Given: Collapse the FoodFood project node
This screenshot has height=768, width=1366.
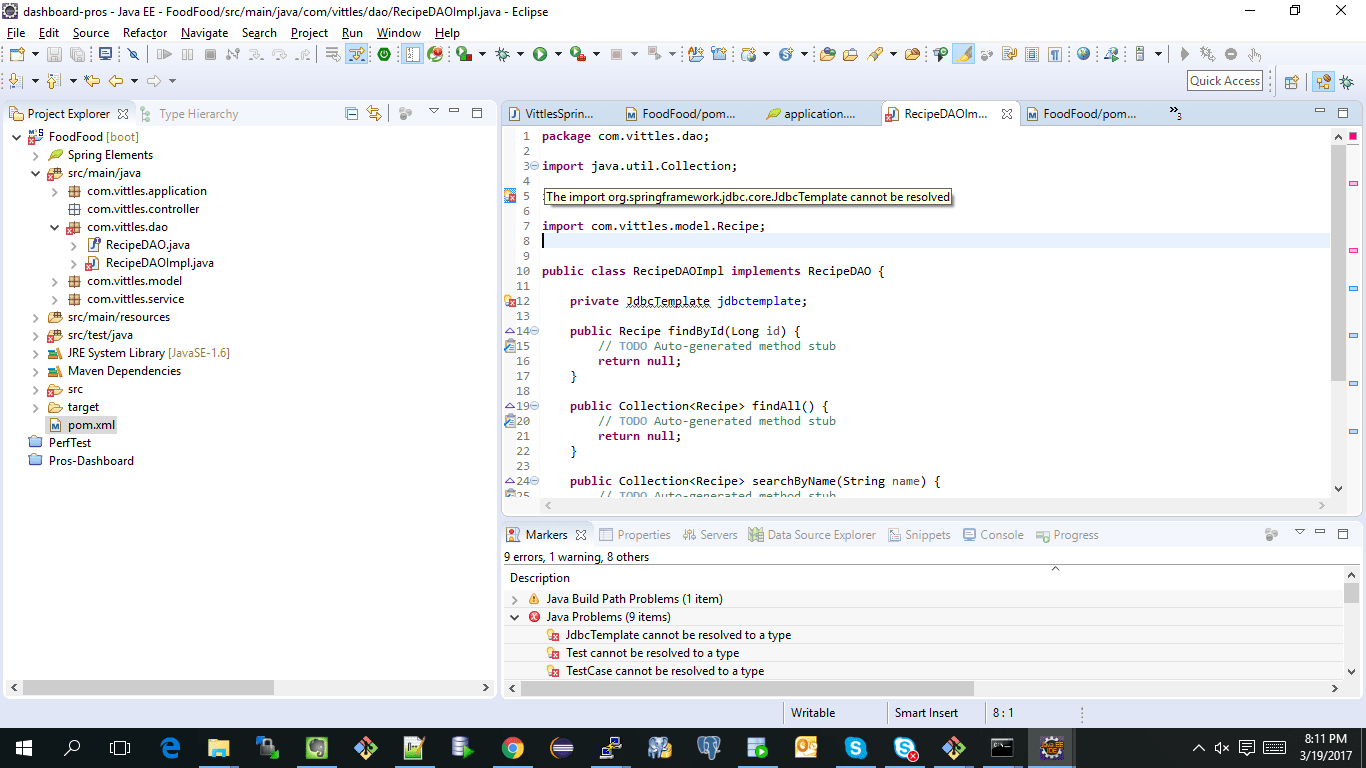Looking at the screenshot, I should [x=17, y=137].
